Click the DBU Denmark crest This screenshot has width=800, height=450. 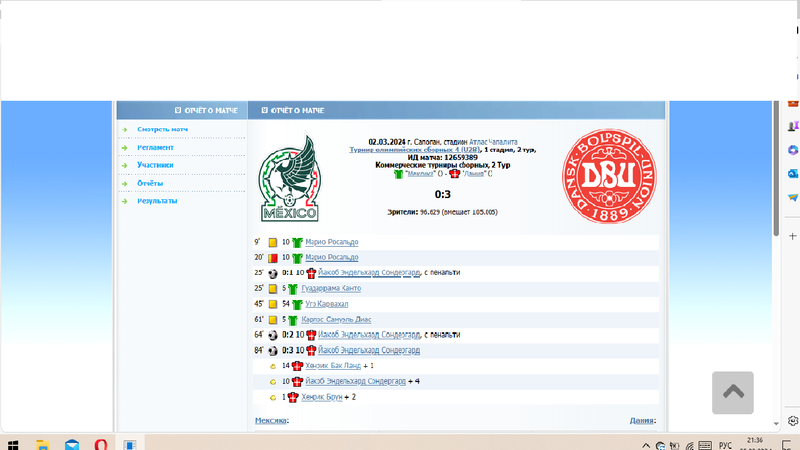coord(609,176)
